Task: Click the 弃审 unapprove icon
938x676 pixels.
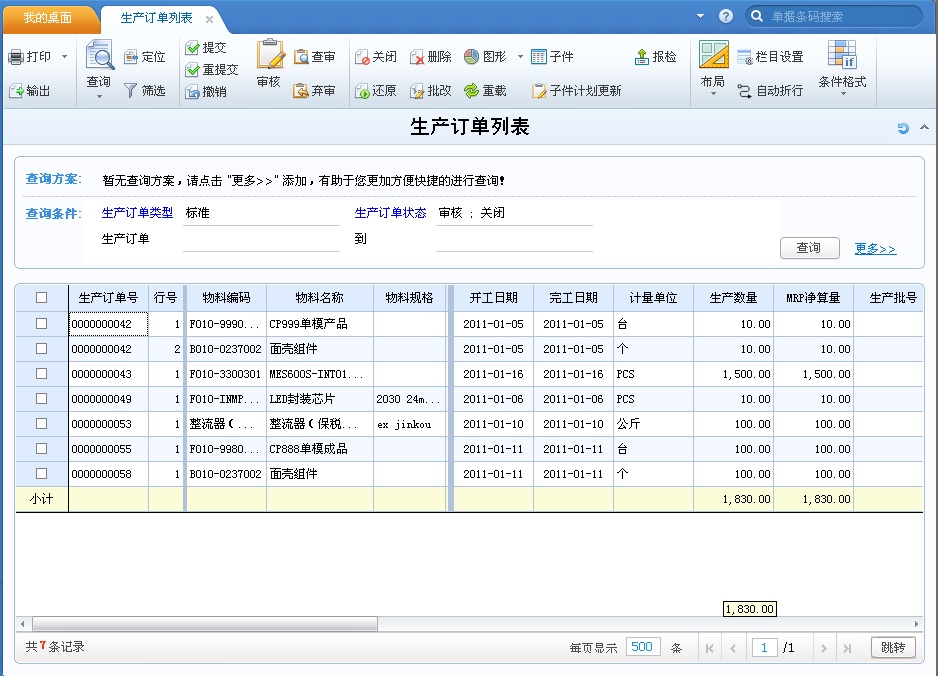Action: pos(300,91)
